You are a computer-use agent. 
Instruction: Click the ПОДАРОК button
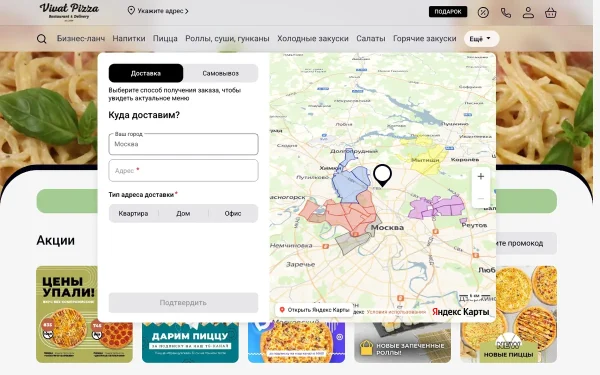(x=448, y=12)
